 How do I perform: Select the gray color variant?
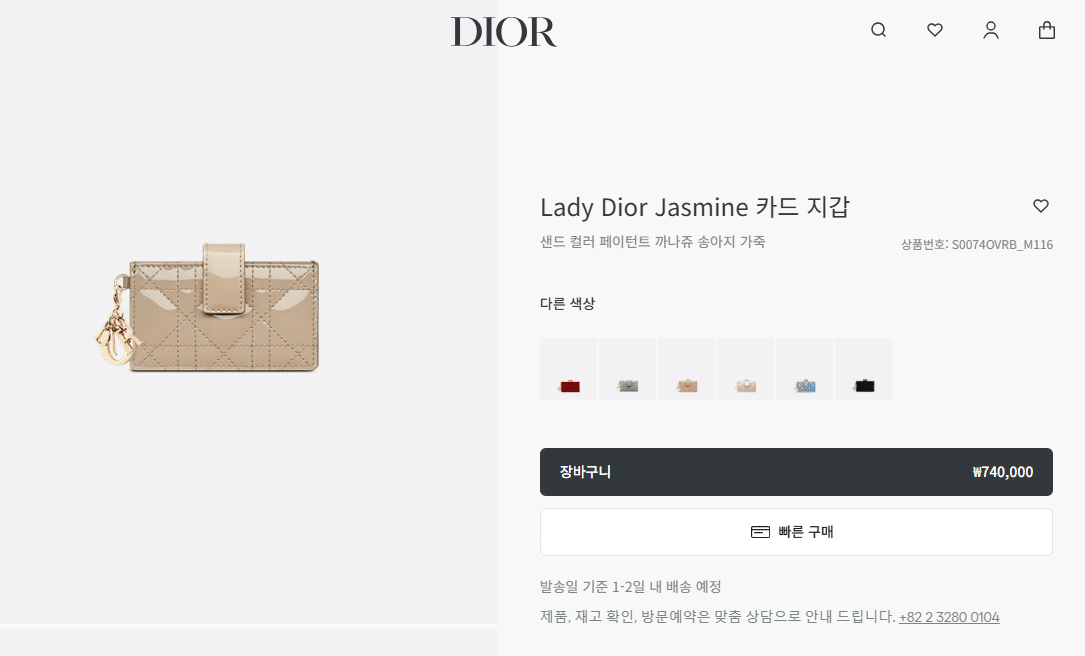[x=628, y=369]
